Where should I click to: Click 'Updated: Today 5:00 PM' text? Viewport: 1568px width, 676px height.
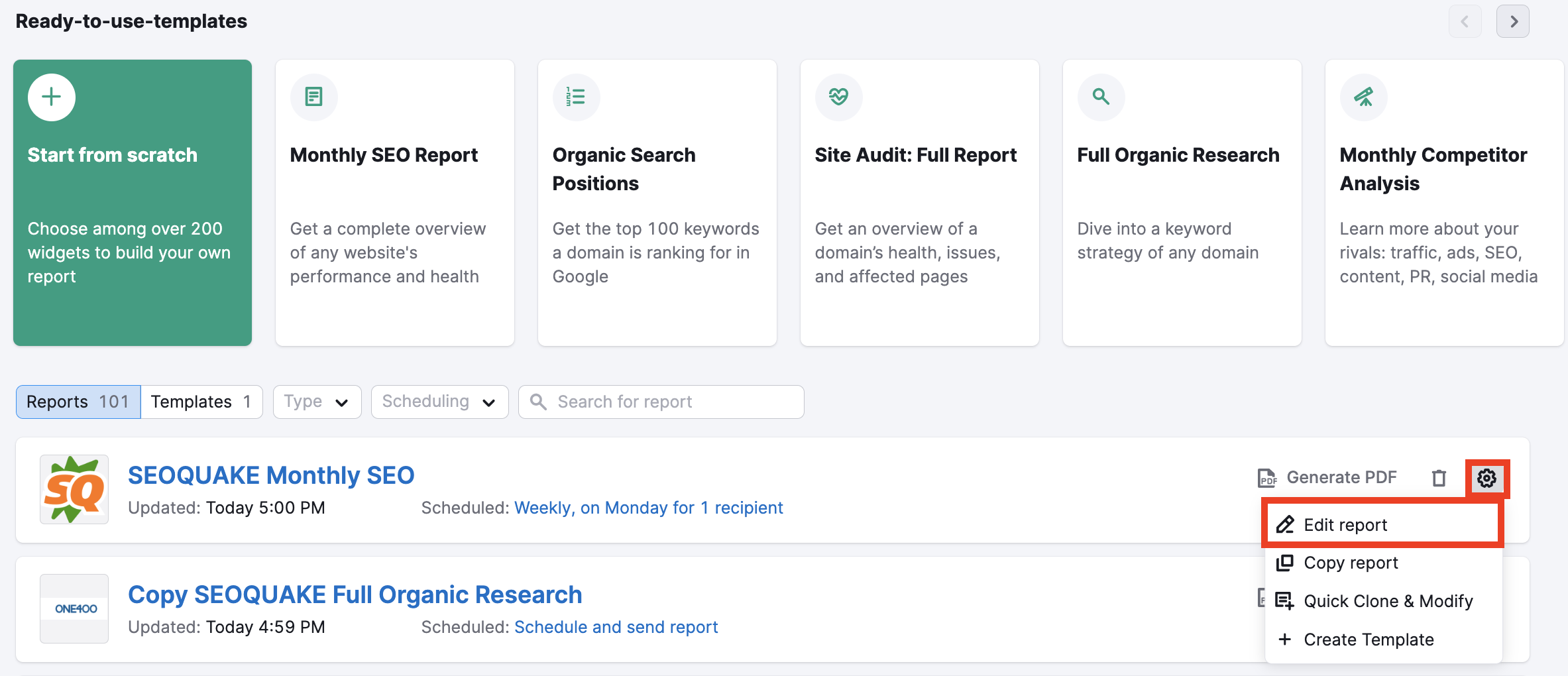[227, 508]
